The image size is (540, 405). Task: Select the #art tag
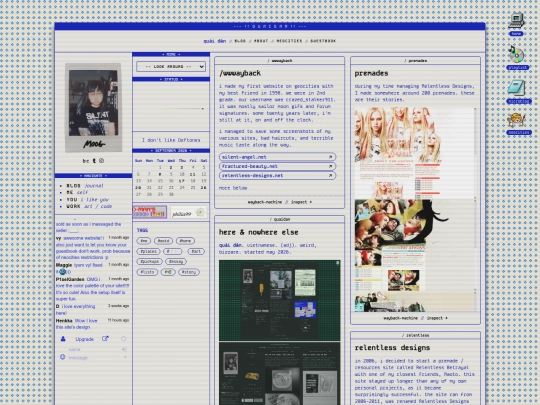196,251
